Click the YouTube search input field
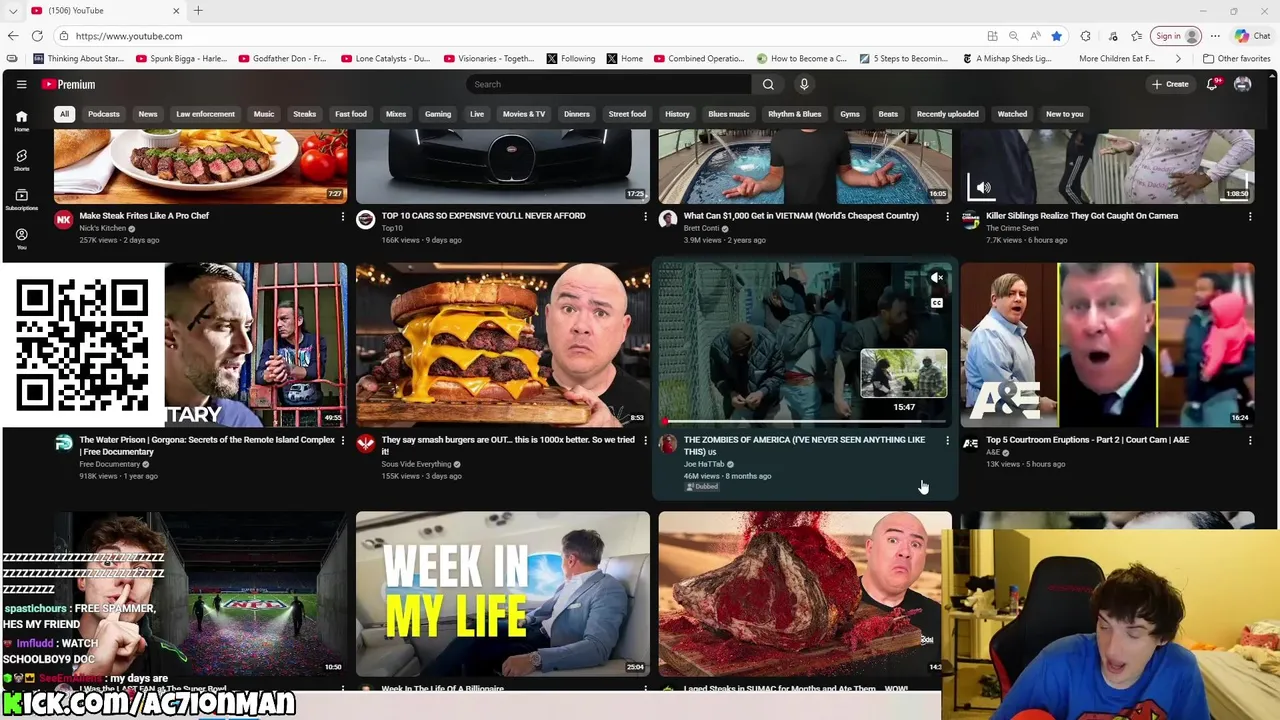 (x=608, y=85)
